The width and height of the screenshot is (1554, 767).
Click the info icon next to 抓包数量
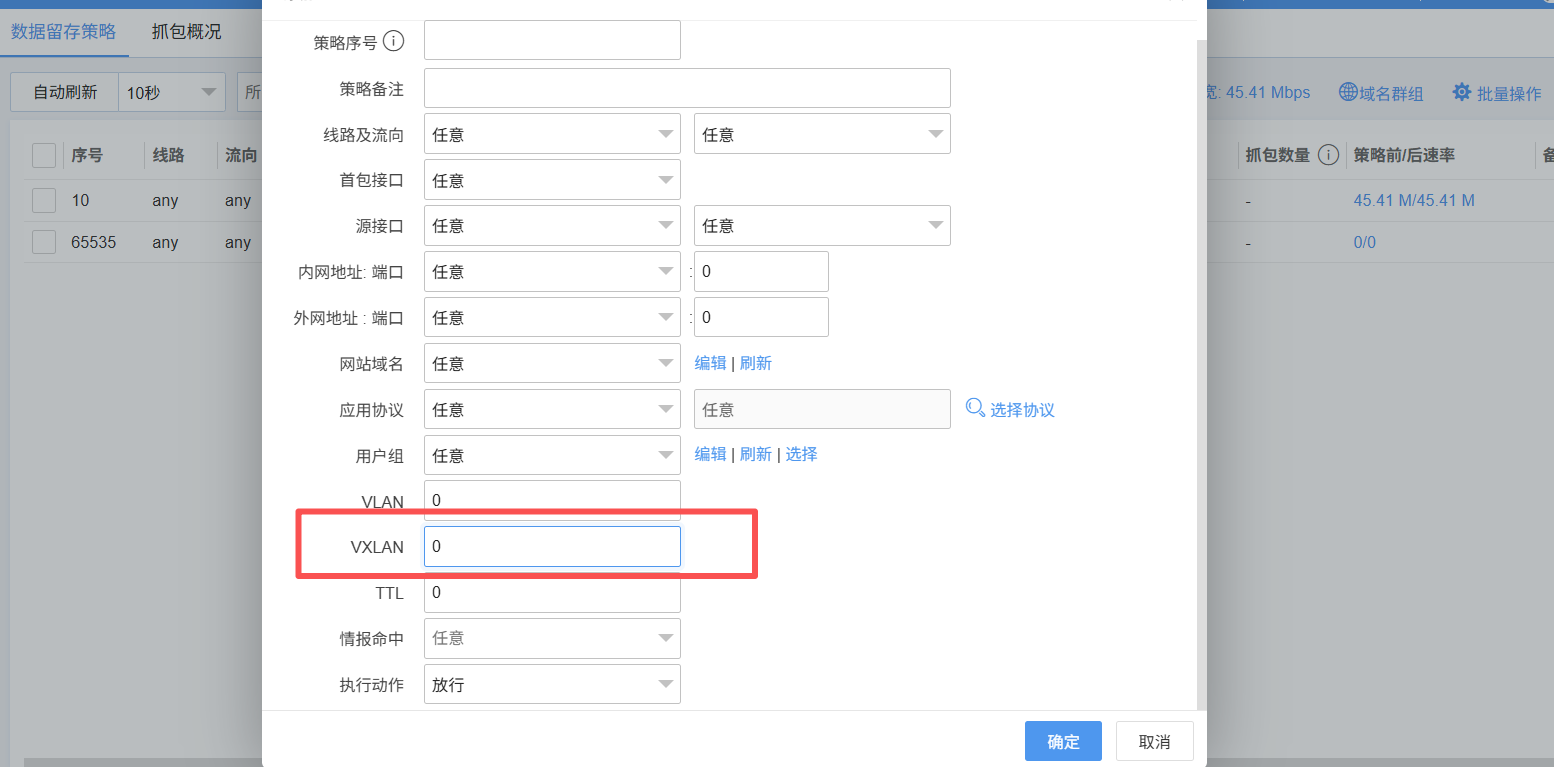[1328, 155]
